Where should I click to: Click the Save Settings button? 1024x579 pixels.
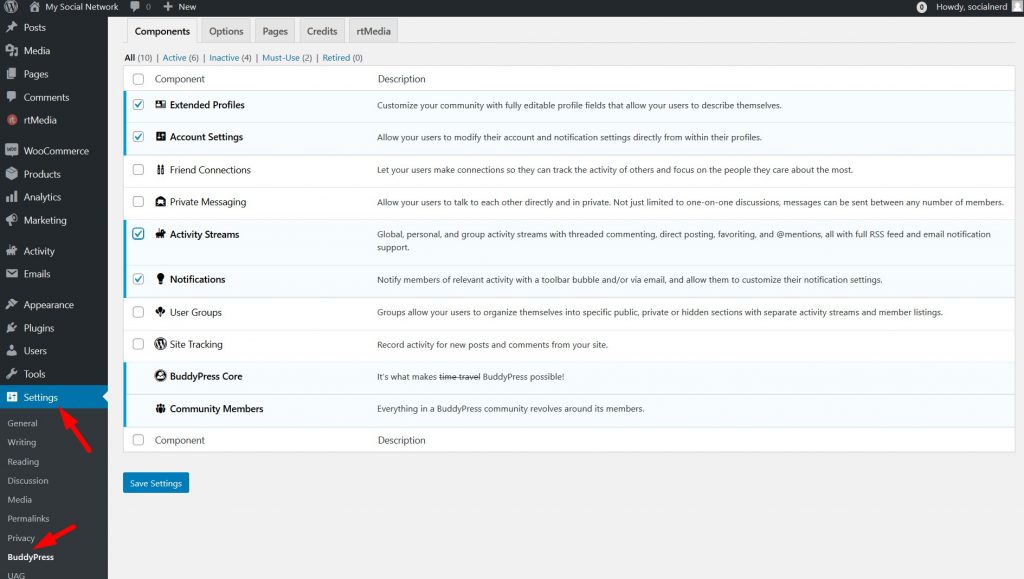tap(156, 483)
